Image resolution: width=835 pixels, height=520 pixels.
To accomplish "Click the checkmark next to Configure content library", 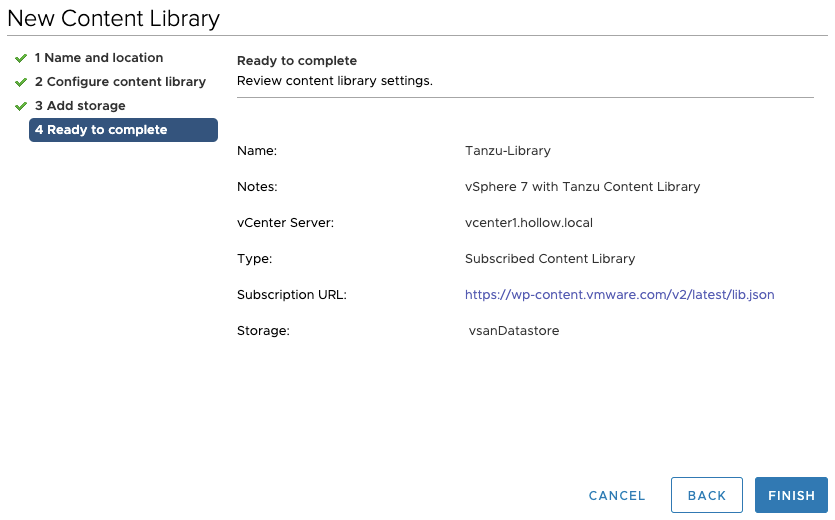I will [x=21, y=82].
